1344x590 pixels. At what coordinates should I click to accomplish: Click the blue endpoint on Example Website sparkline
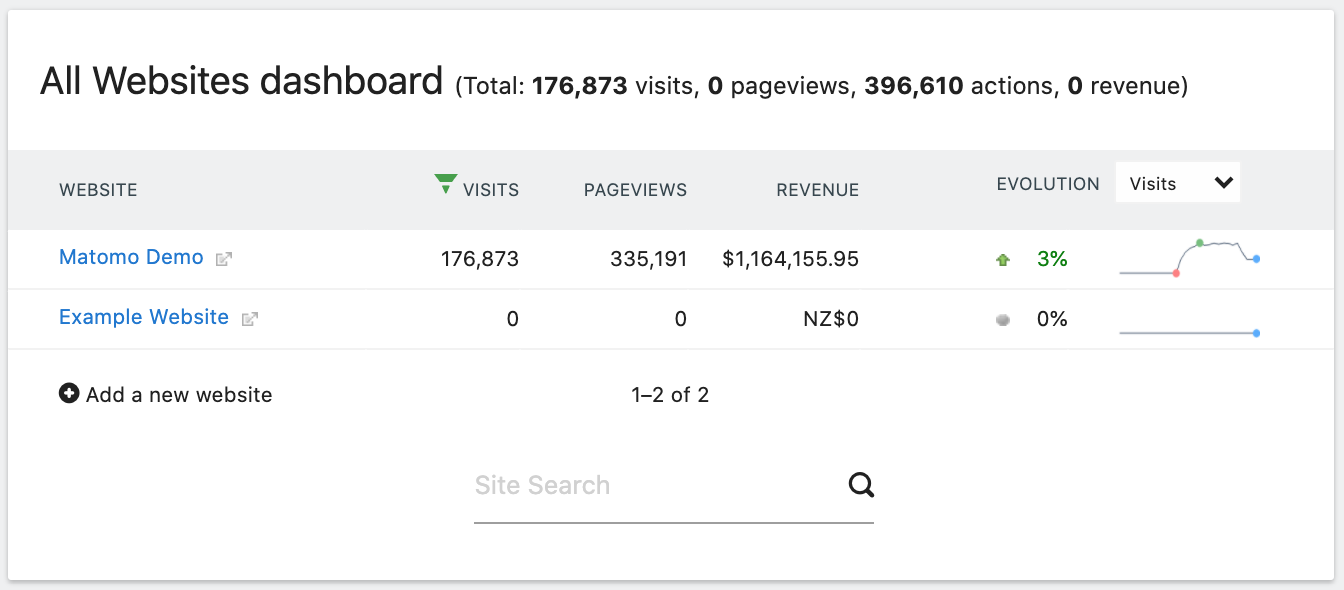click(x=1256, y=334)
